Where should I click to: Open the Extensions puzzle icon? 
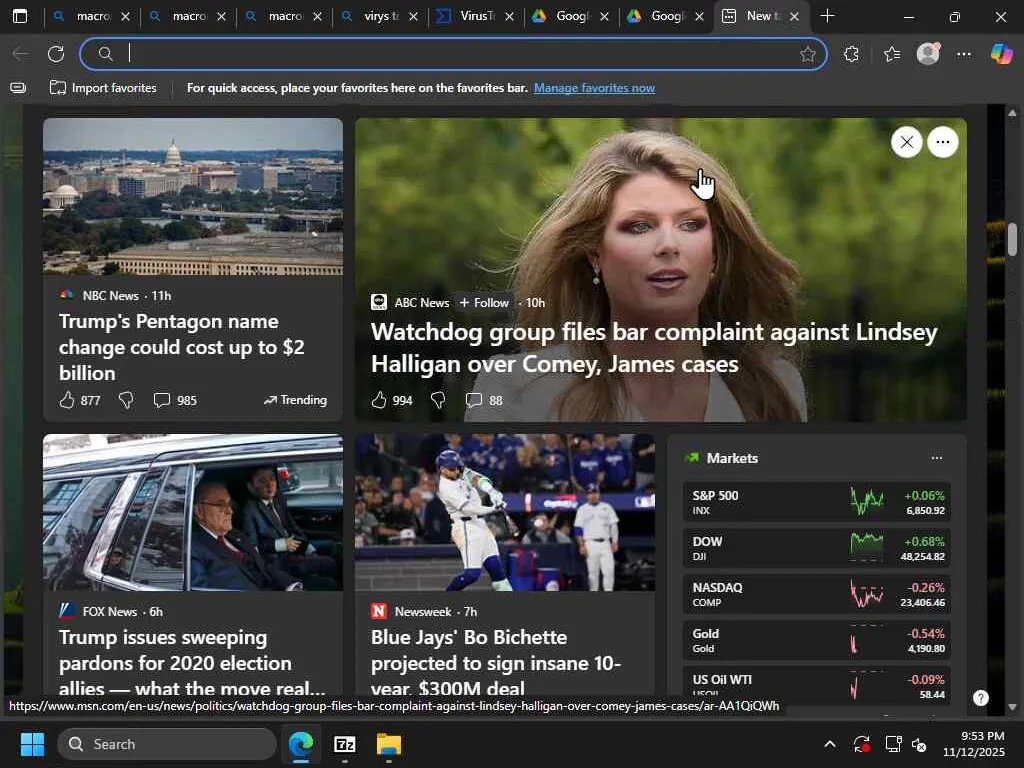851,54
